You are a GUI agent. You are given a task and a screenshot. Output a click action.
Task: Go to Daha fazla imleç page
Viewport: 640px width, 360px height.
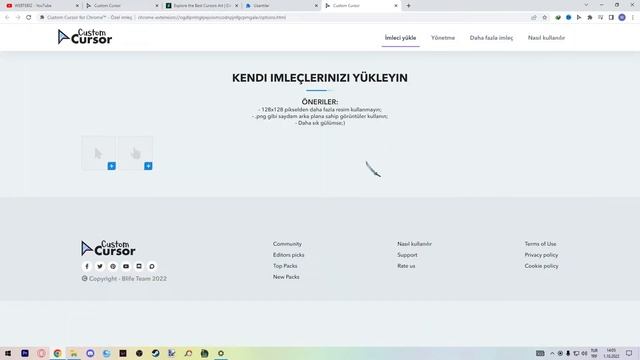(491, 38)
